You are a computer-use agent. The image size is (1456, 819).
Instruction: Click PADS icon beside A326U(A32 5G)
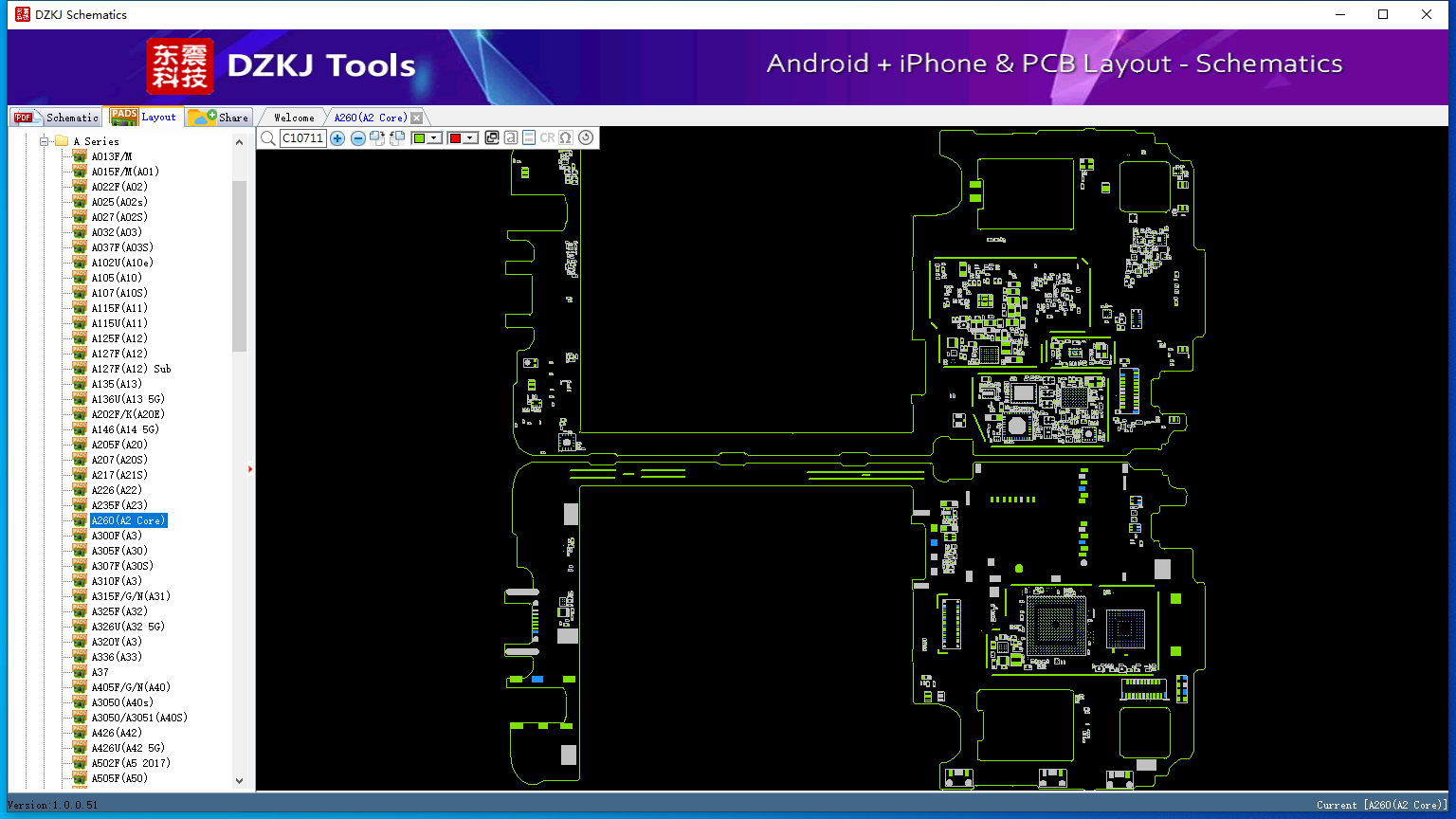point(80,627)
